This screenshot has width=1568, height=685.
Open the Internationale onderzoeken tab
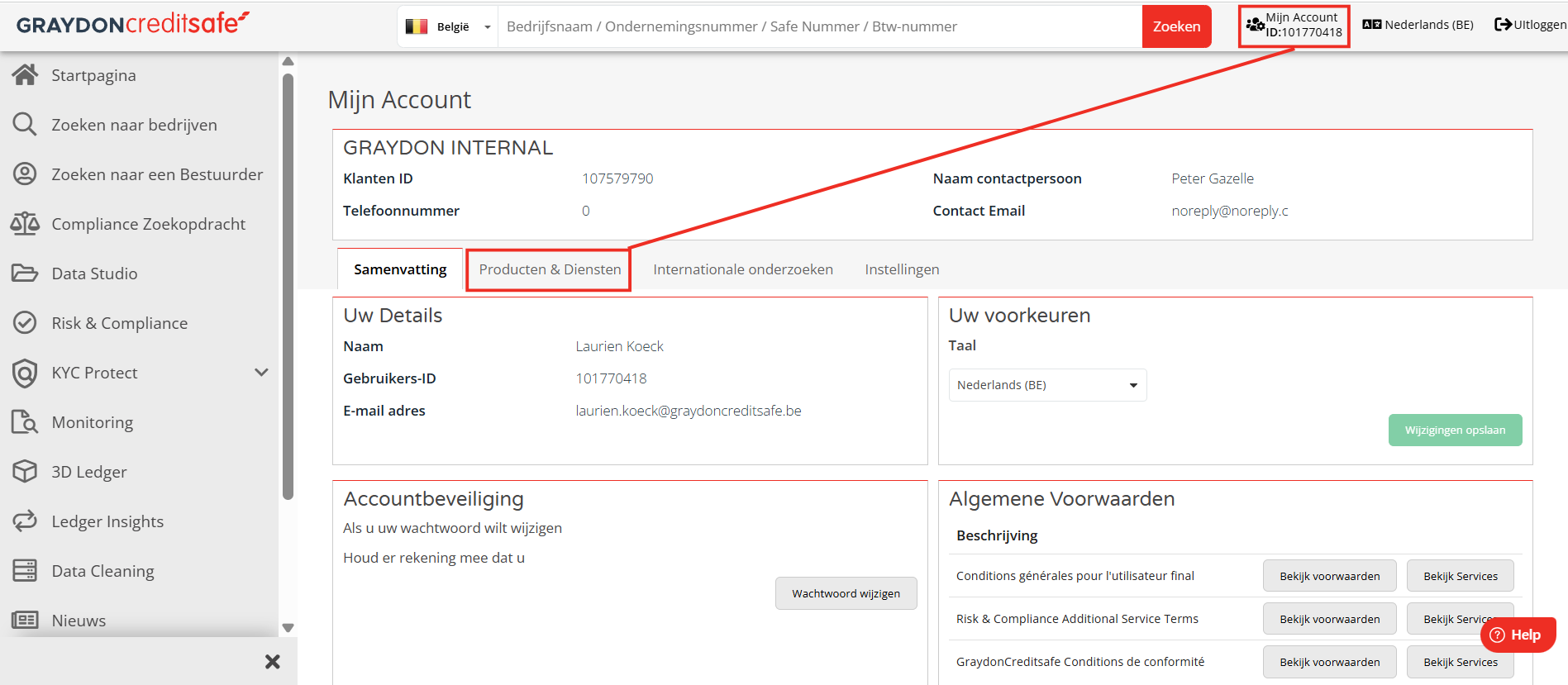point(743,269)
